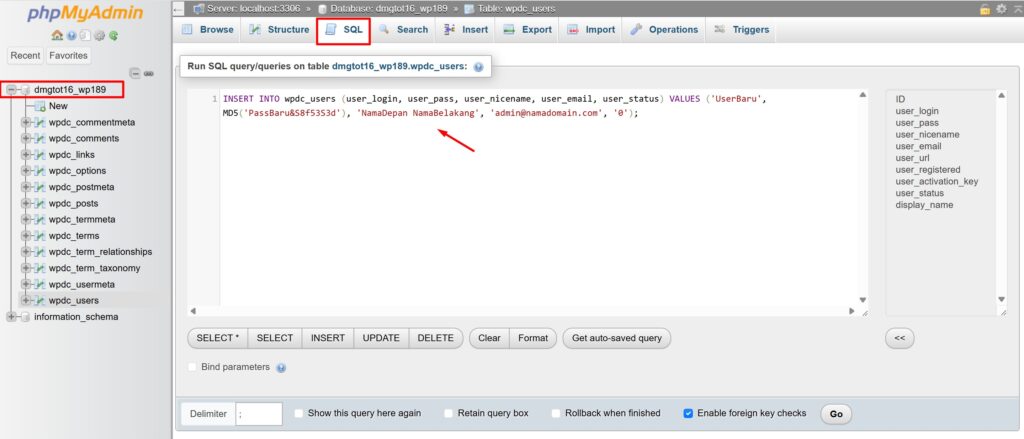Expand the wpdc_comments table node

(x=25, y=138)
